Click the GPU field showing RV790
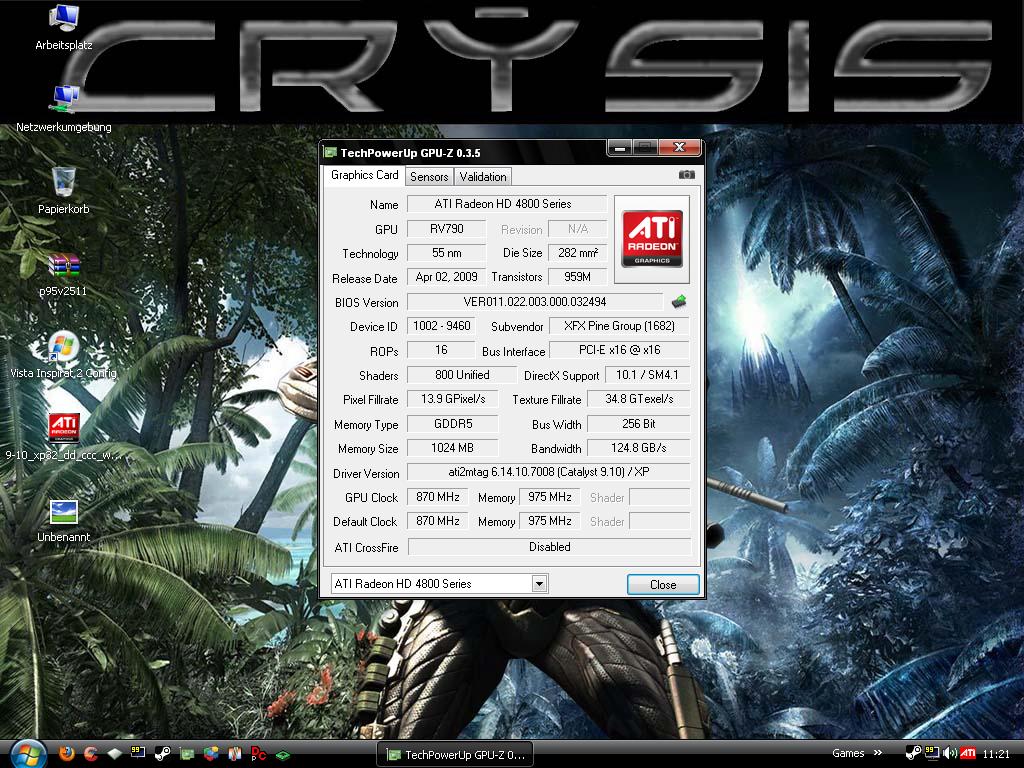The image size is (1024, 768). (447, 229)
